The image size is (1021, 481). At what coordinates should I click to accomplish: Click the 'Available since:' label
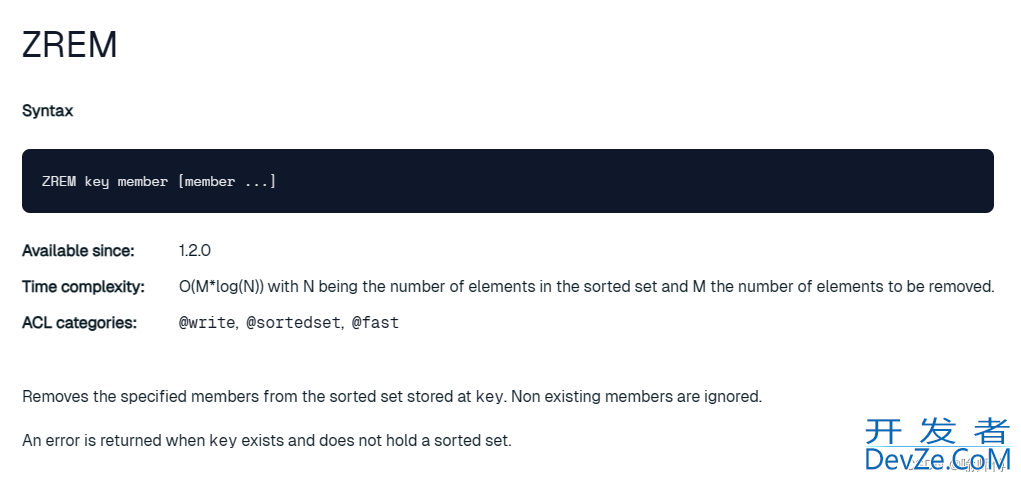pos(78,251)
